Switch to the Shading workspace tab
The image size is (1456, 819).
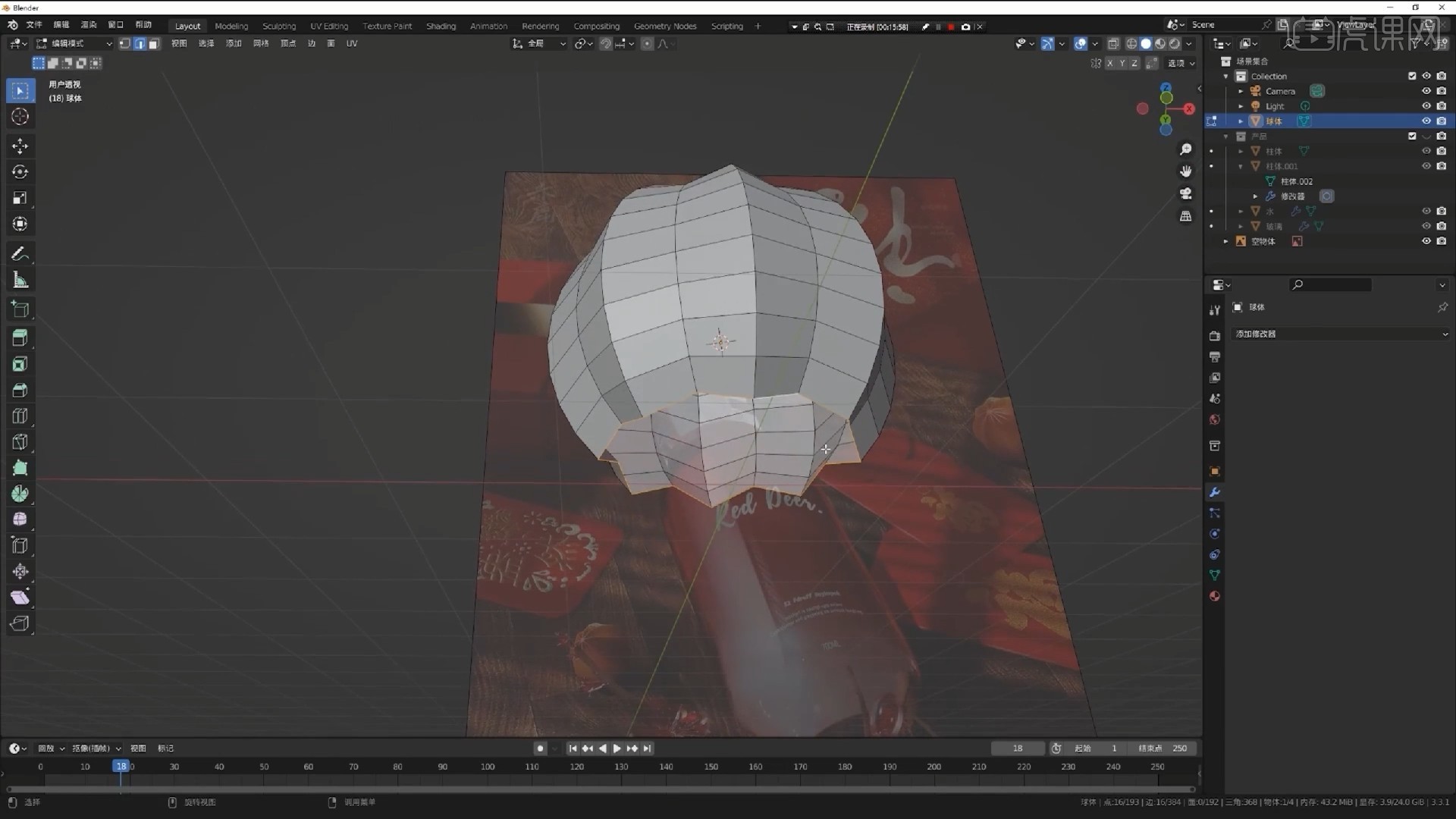[441, 26]
